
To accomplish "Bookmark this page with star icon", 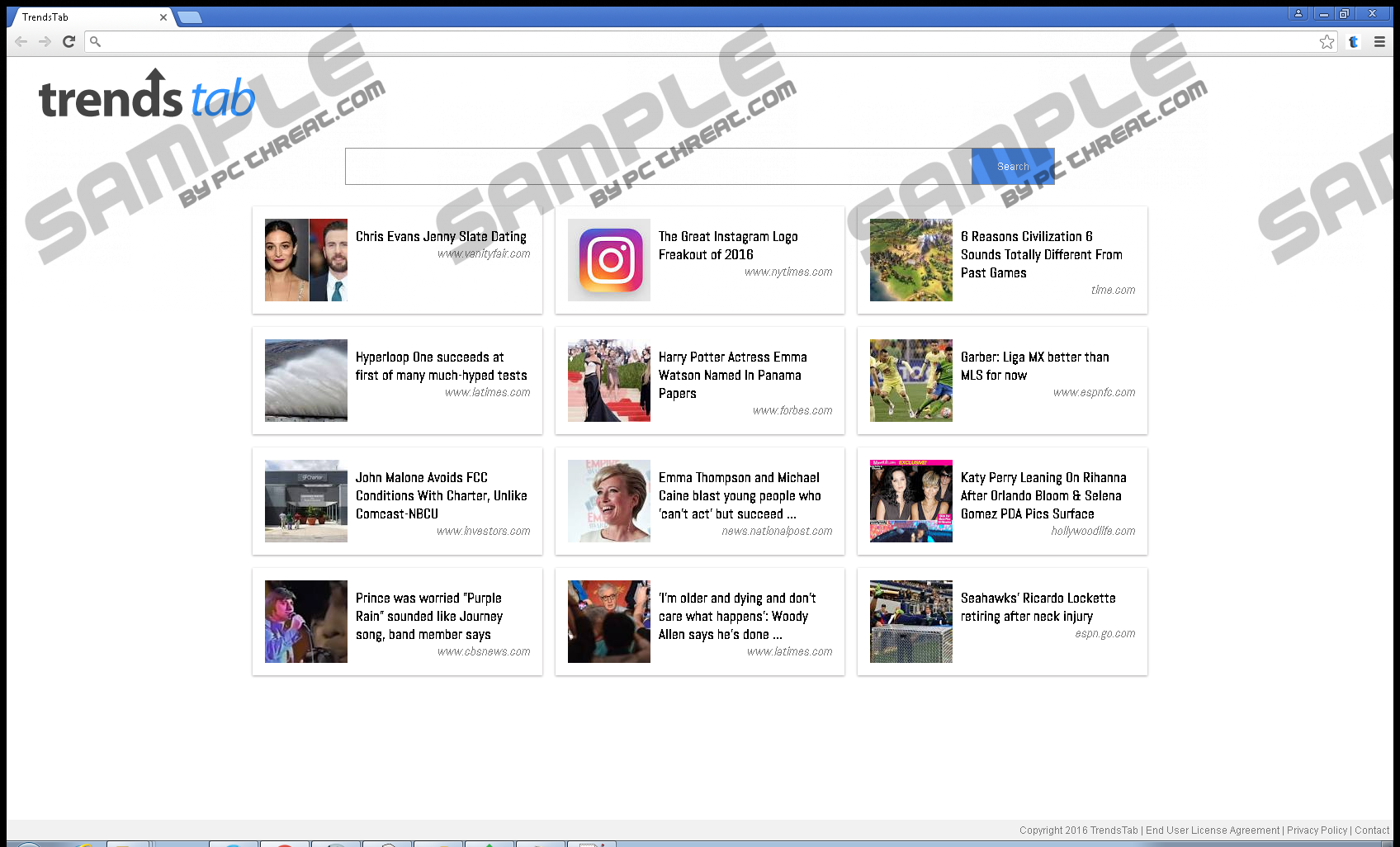I will [1327, 42].
